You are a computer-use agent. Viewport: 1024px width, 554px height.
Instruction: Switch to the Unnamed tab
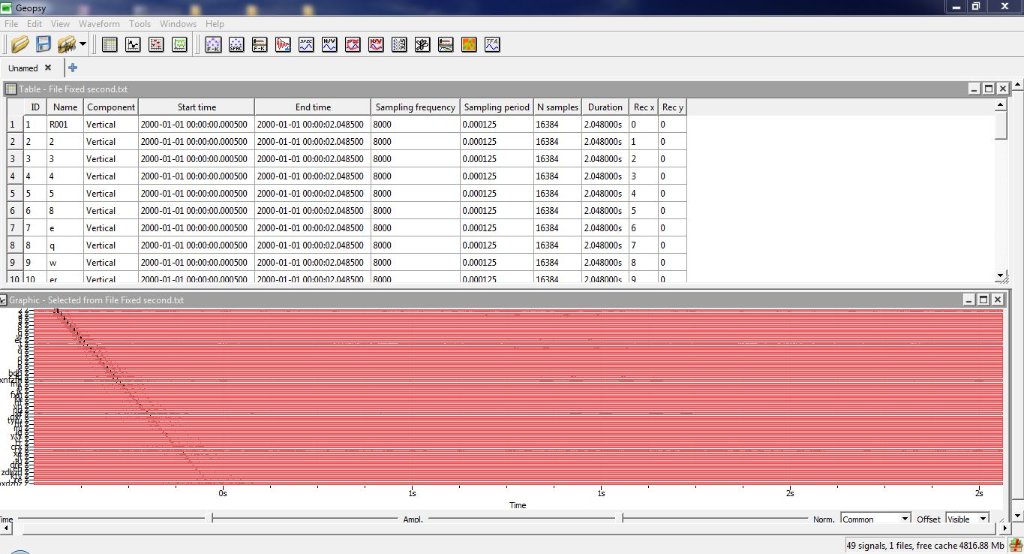pos(23,68)
